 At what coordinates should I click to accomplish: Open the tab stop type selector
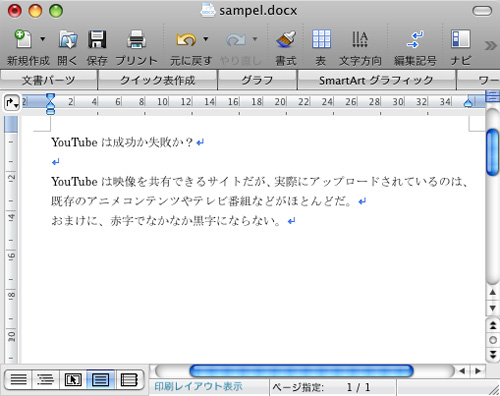click(x=12, y=103)
